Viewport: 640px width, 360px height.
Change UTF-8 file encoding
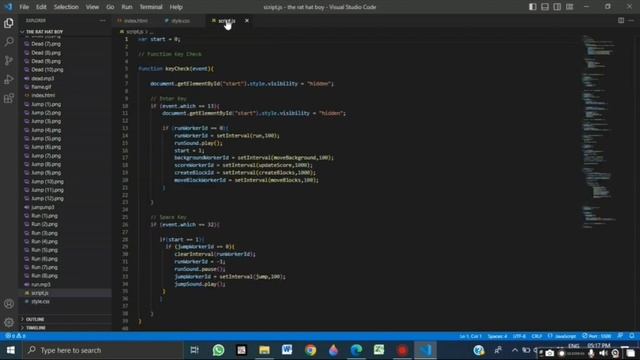519,336
